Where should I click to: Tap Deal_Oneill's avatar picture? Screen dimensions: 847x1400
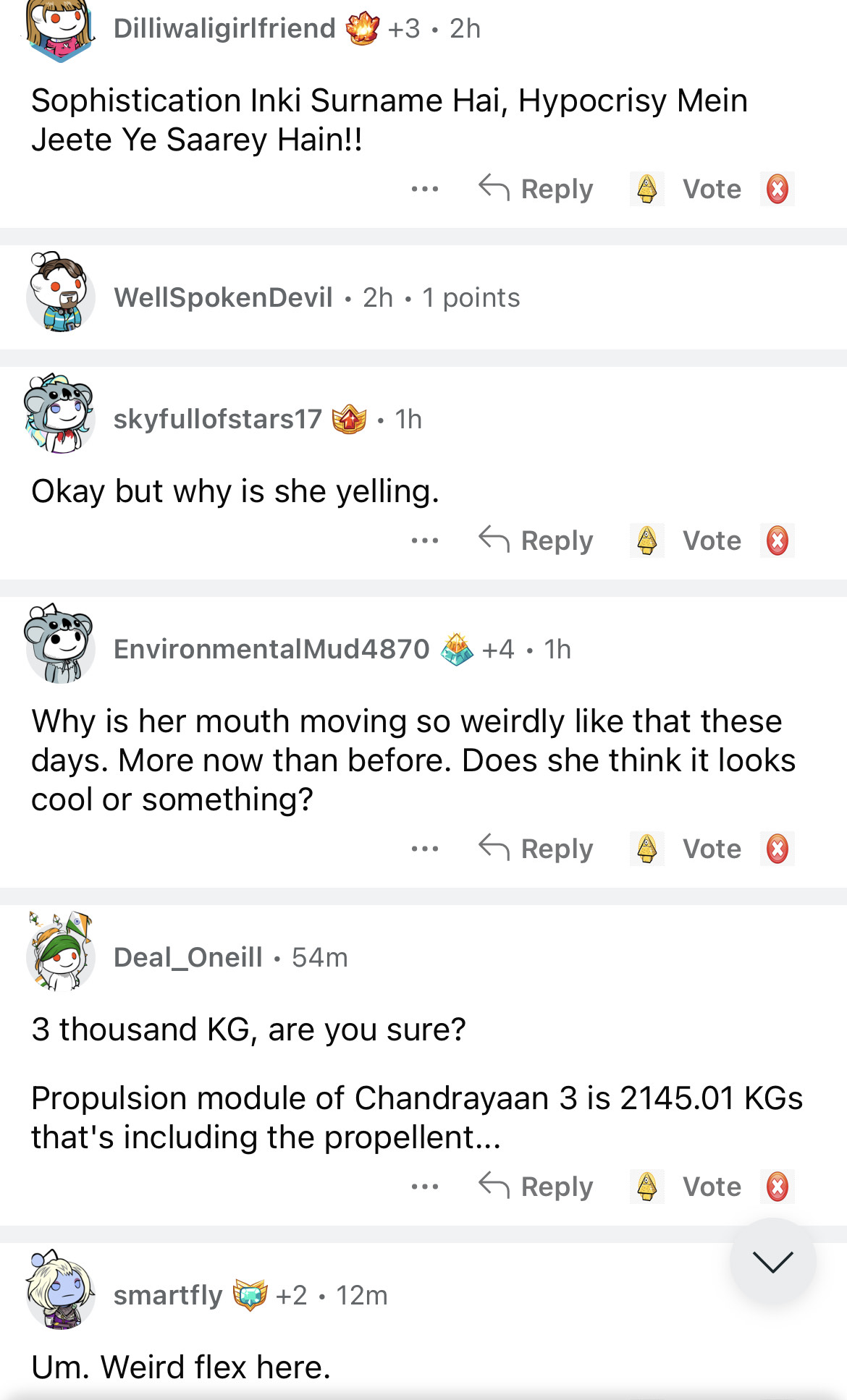pyautogui.click(x=60, y=953)
